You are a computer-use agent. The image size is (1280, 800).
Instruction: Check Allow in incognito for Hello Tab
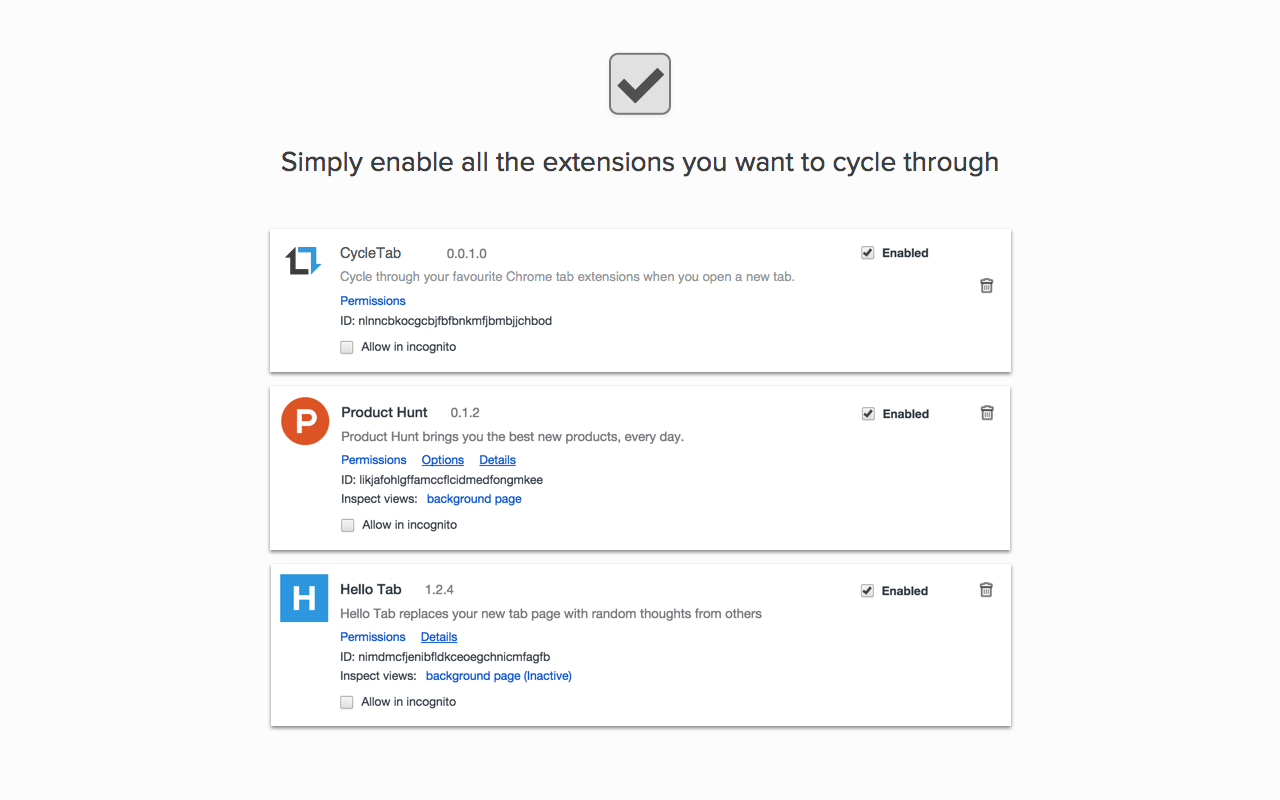(347, 702)
